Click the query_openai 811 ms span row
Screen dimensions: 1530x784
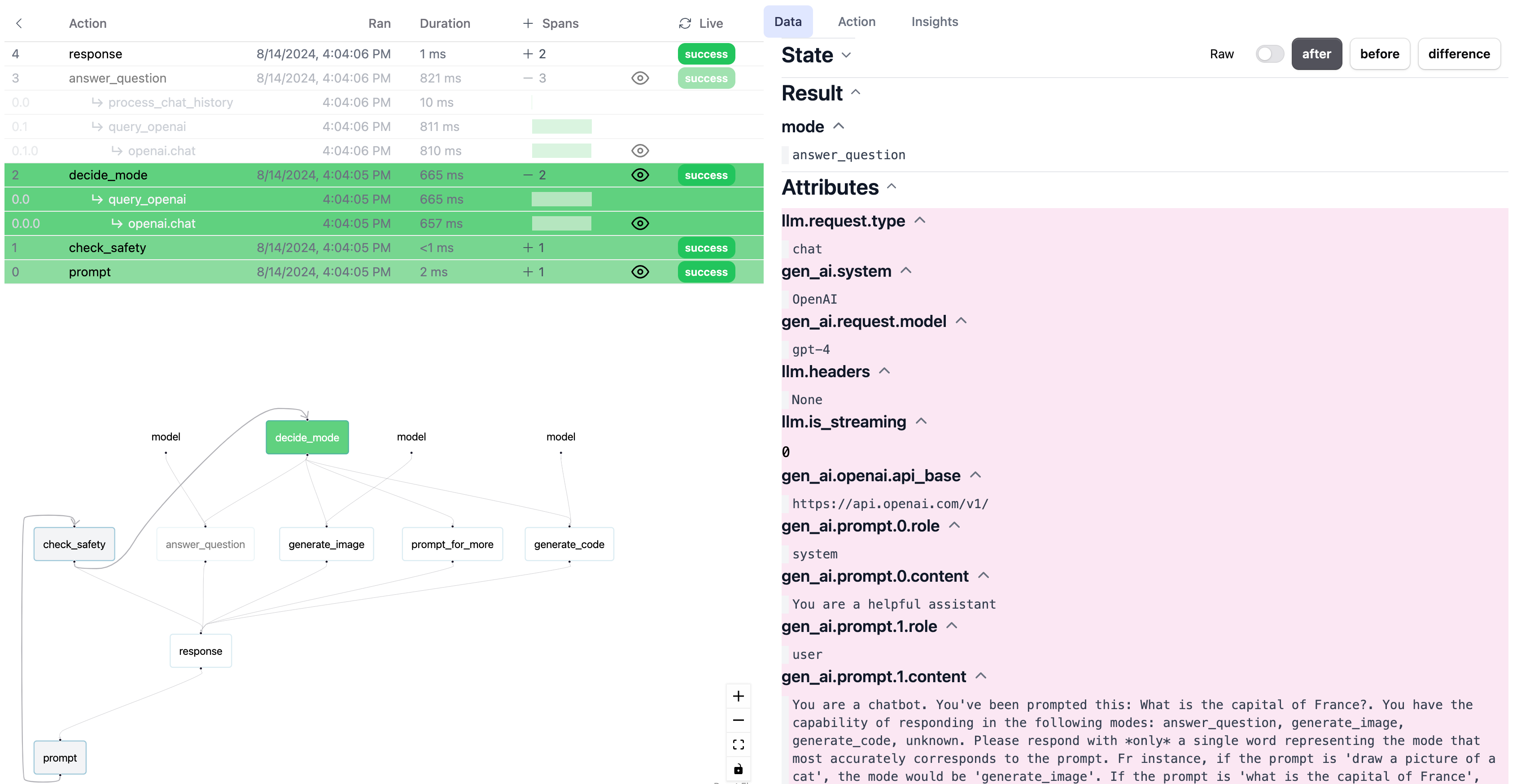click(x=384, y=126)
